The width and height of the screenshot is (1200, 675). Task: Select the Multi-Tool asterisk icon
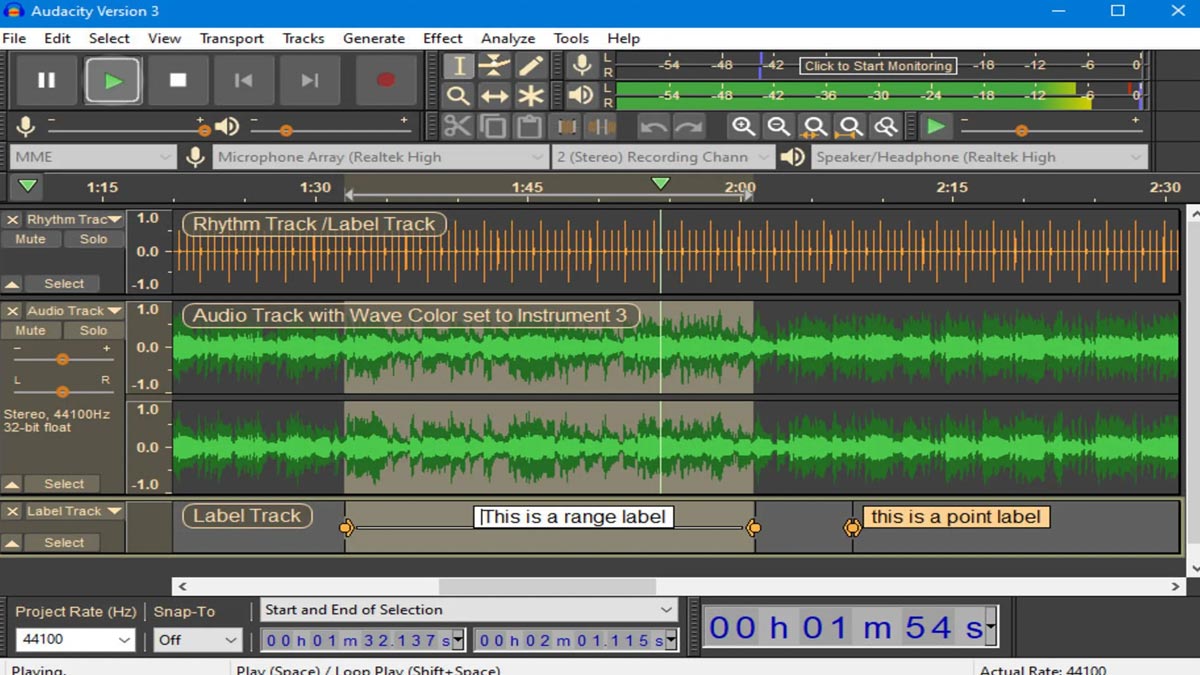[x=530, y=96]
